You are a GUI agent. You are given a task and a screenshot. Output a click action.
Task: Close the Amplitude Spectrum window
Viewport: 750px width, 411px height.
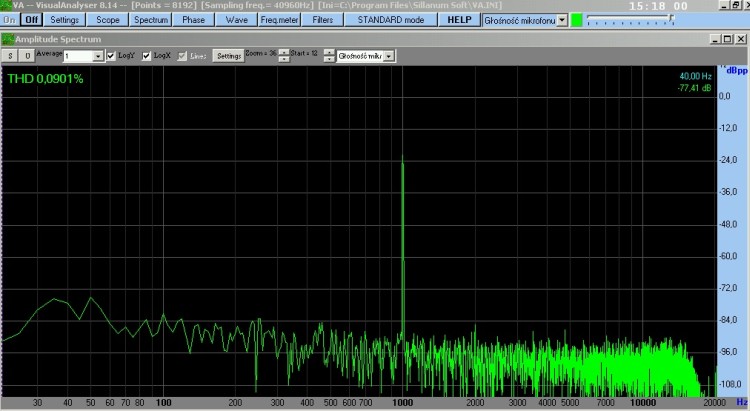click(740, 39)
